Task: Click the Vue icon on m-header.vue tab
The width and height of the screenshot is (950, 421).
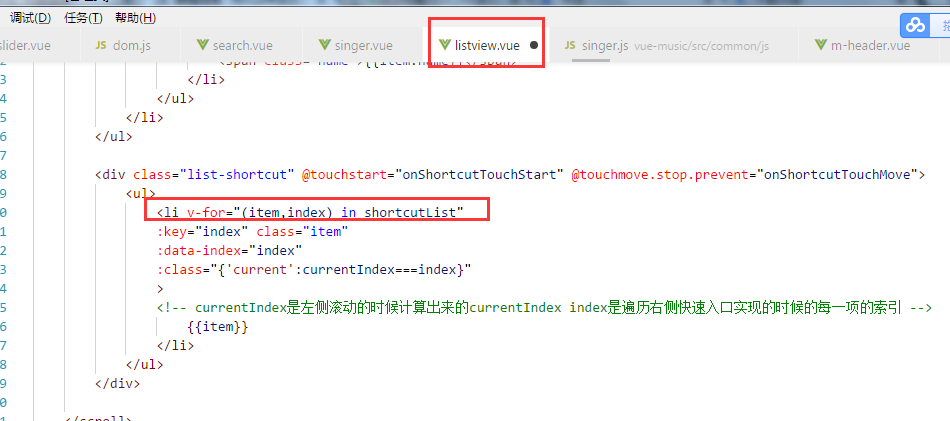Action: pos(821,45)
